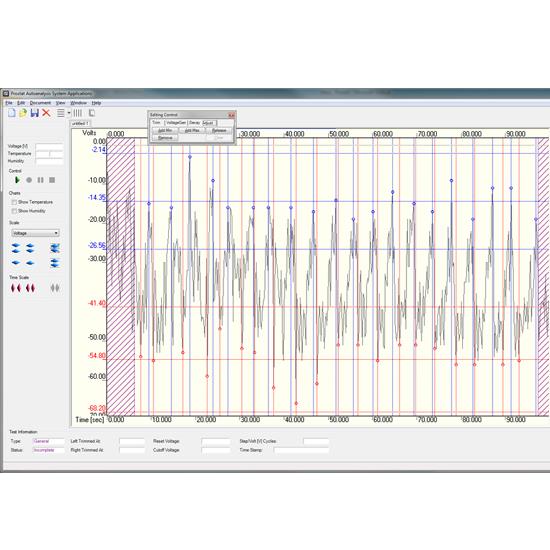Click the Voltage value input field
Screen dimensions: 550x550
tap(49, 146)
